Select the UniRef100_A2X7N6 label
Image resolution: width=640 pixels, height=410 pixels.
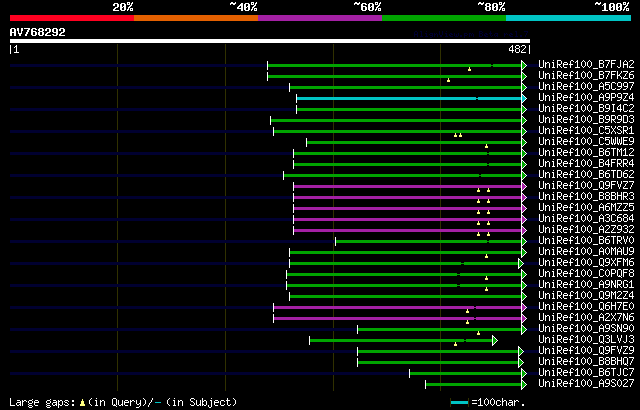(586, 318)
